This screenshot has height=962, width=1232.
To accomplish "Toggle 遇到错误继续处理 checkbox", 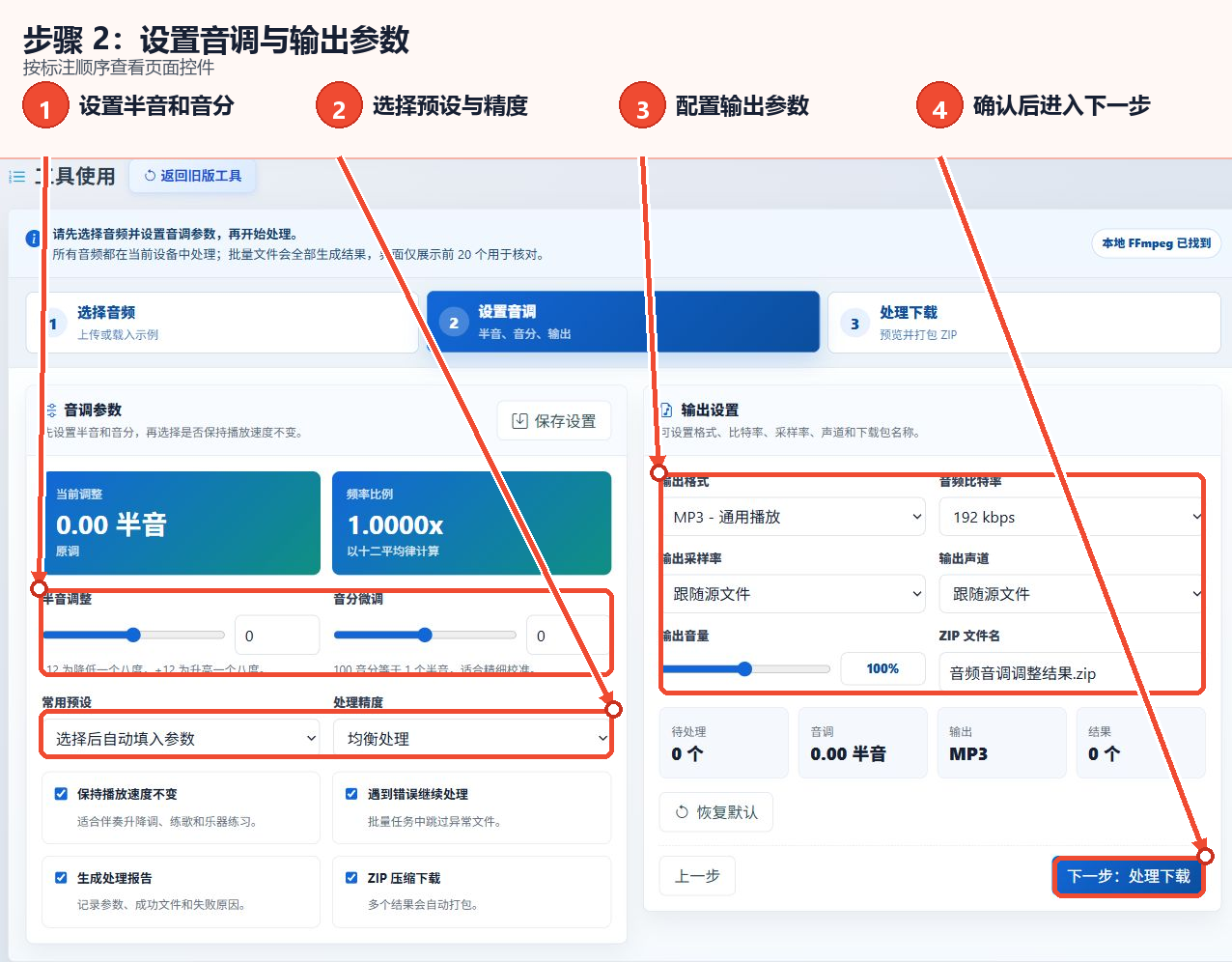I will pos(351,794).
